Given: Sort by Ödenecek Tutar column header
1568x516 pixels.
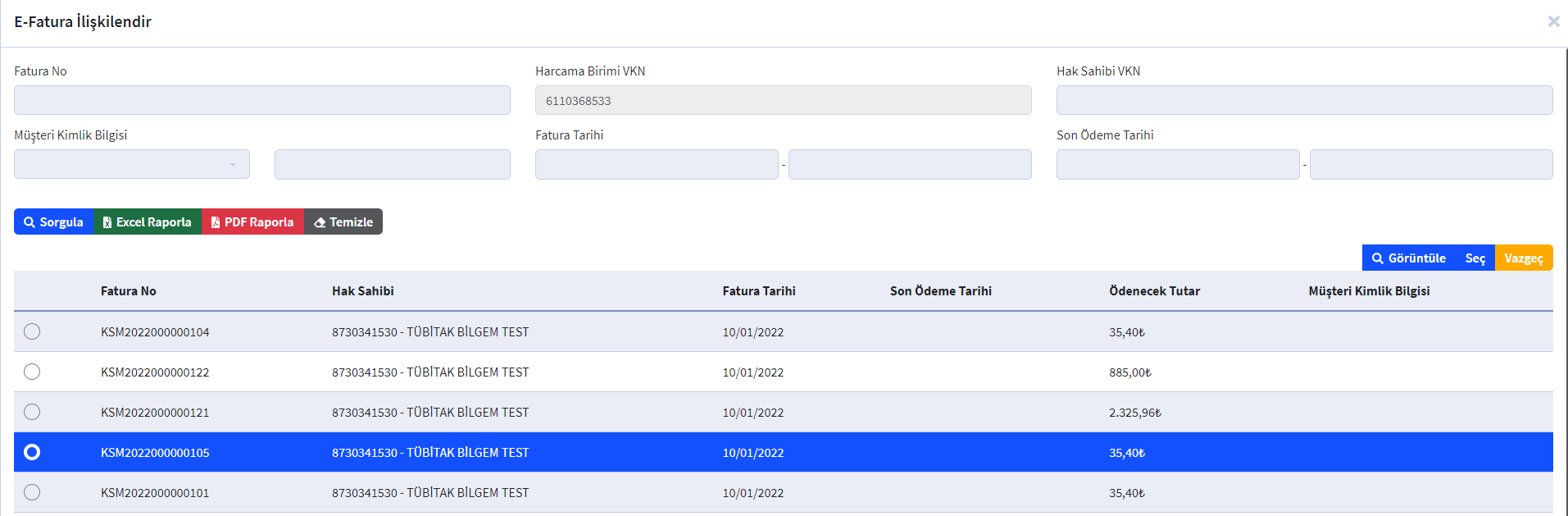Looking at the screenshot, I should (1154, 291).
